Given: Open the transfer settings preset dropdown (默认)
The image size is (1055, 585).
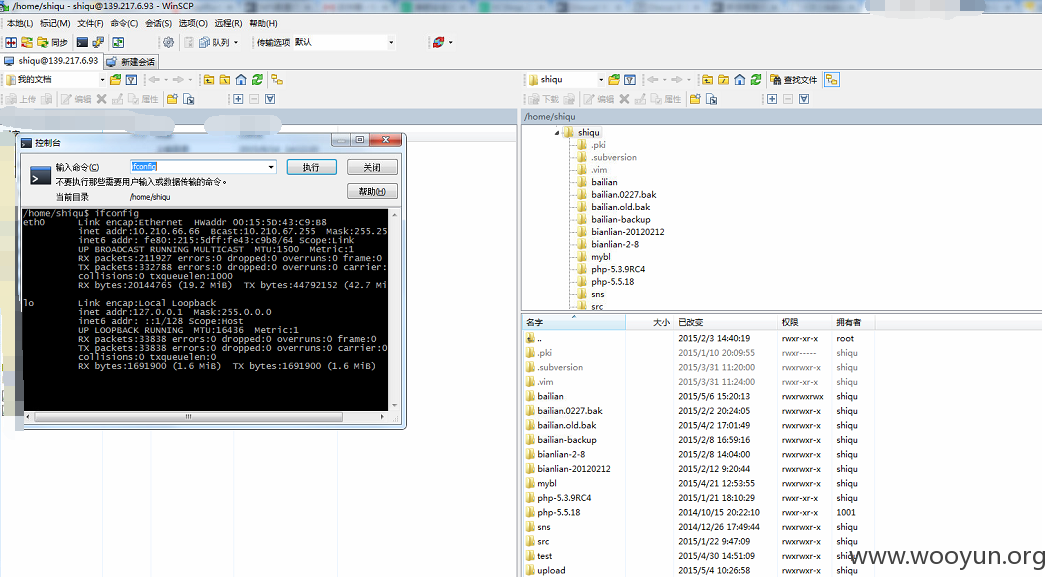Looking at the screenshot, I should [x=344, y=42].
